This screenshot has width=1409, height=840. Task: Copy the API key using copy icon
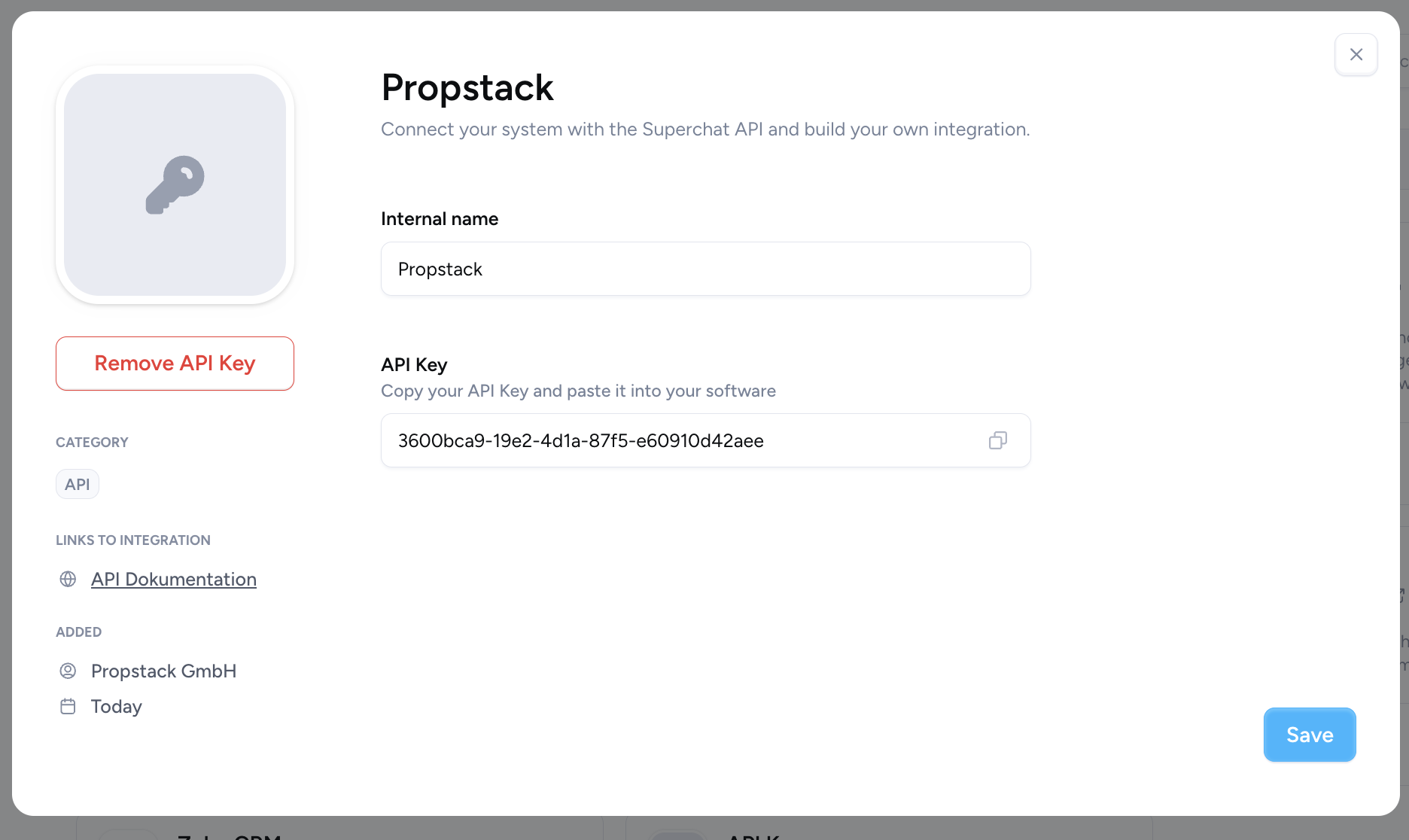[x=998, y=440]
